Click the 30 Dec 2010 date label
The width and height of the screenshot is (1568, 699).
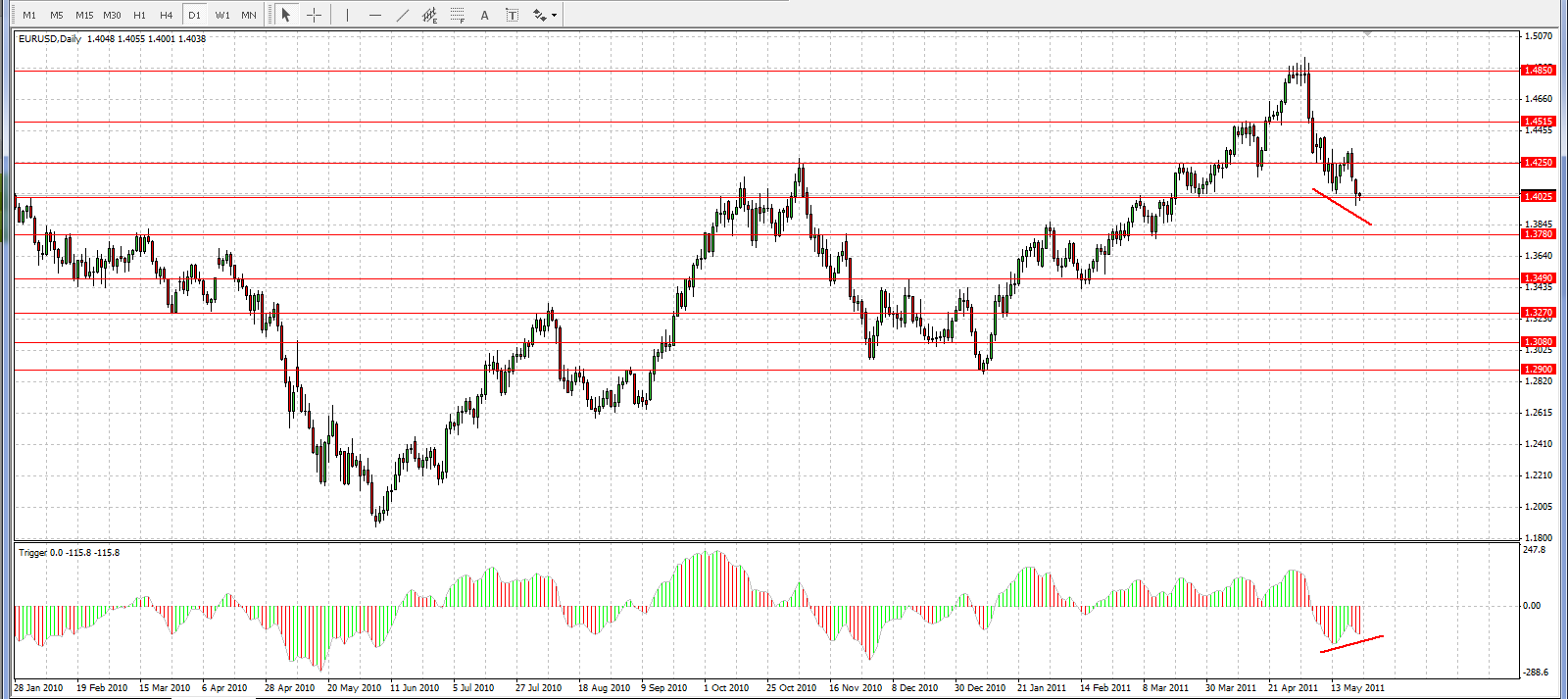point(980,688)
